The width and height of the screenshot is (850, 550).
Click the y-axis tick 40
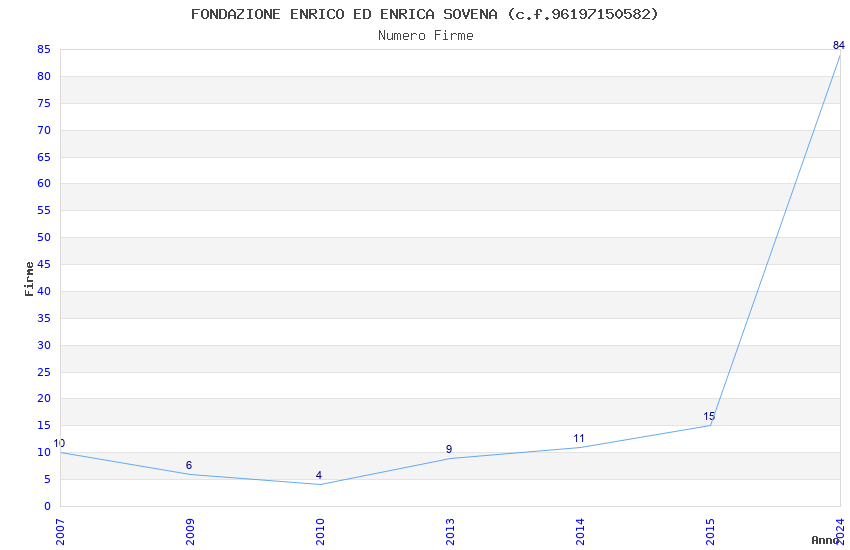tap(44, 291)
